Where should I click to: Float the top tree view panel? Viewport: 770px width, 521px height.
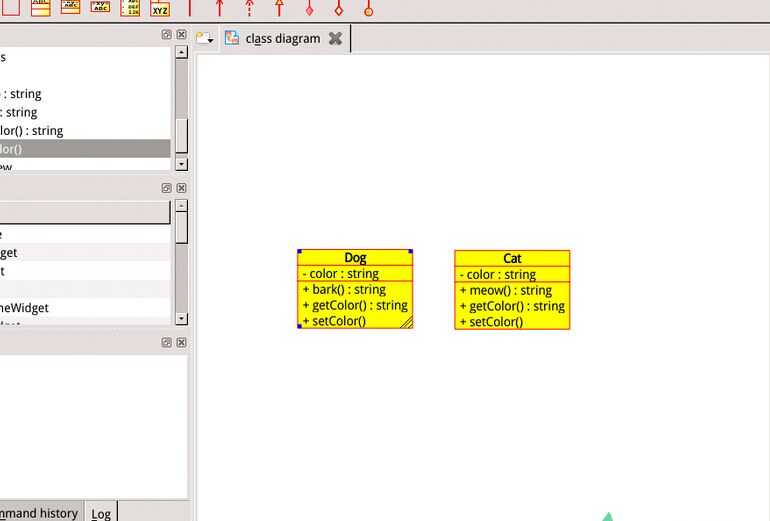[166, 34]
